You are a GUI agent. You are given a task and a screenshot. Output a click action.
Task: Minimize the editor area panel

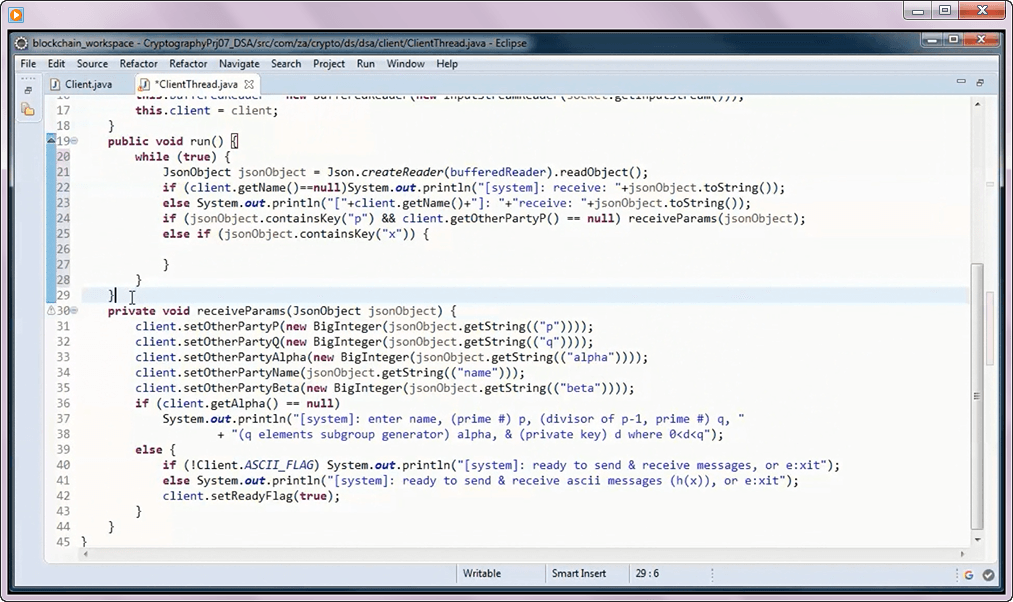(x=961, y=83)
